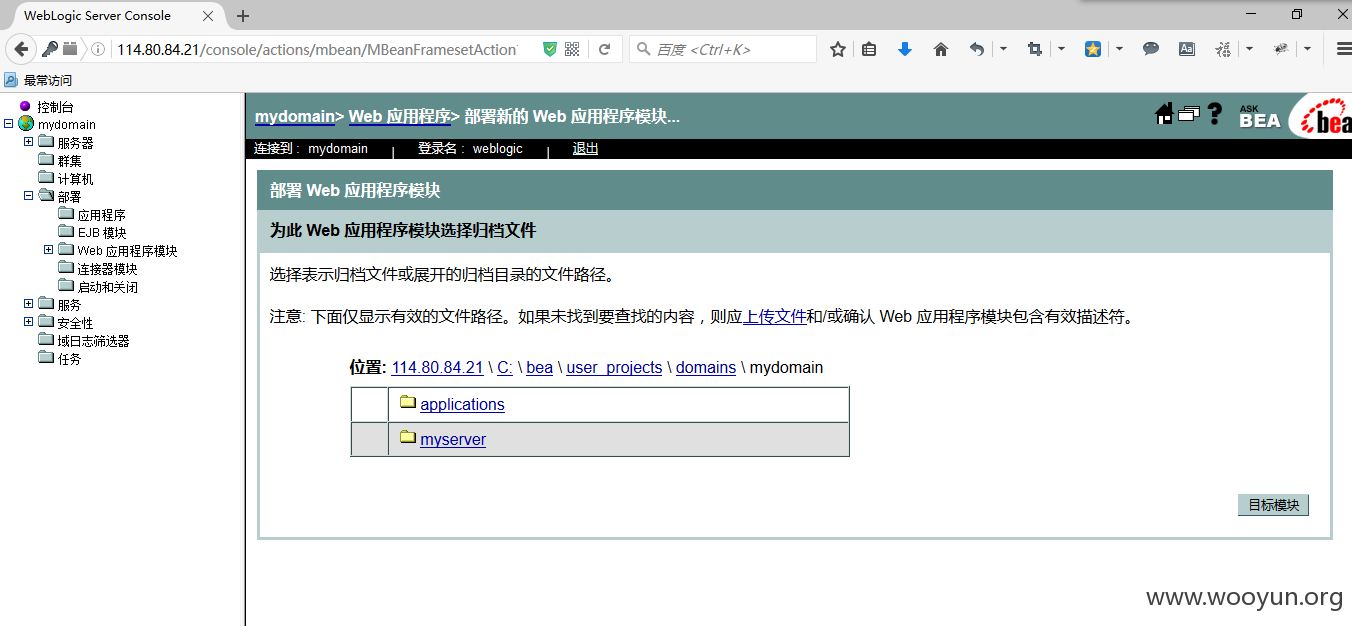This screenshot has width=1352, height=626.
Task: Open the dropdown arrow next to the undo icon
Action: (1003, 49)
